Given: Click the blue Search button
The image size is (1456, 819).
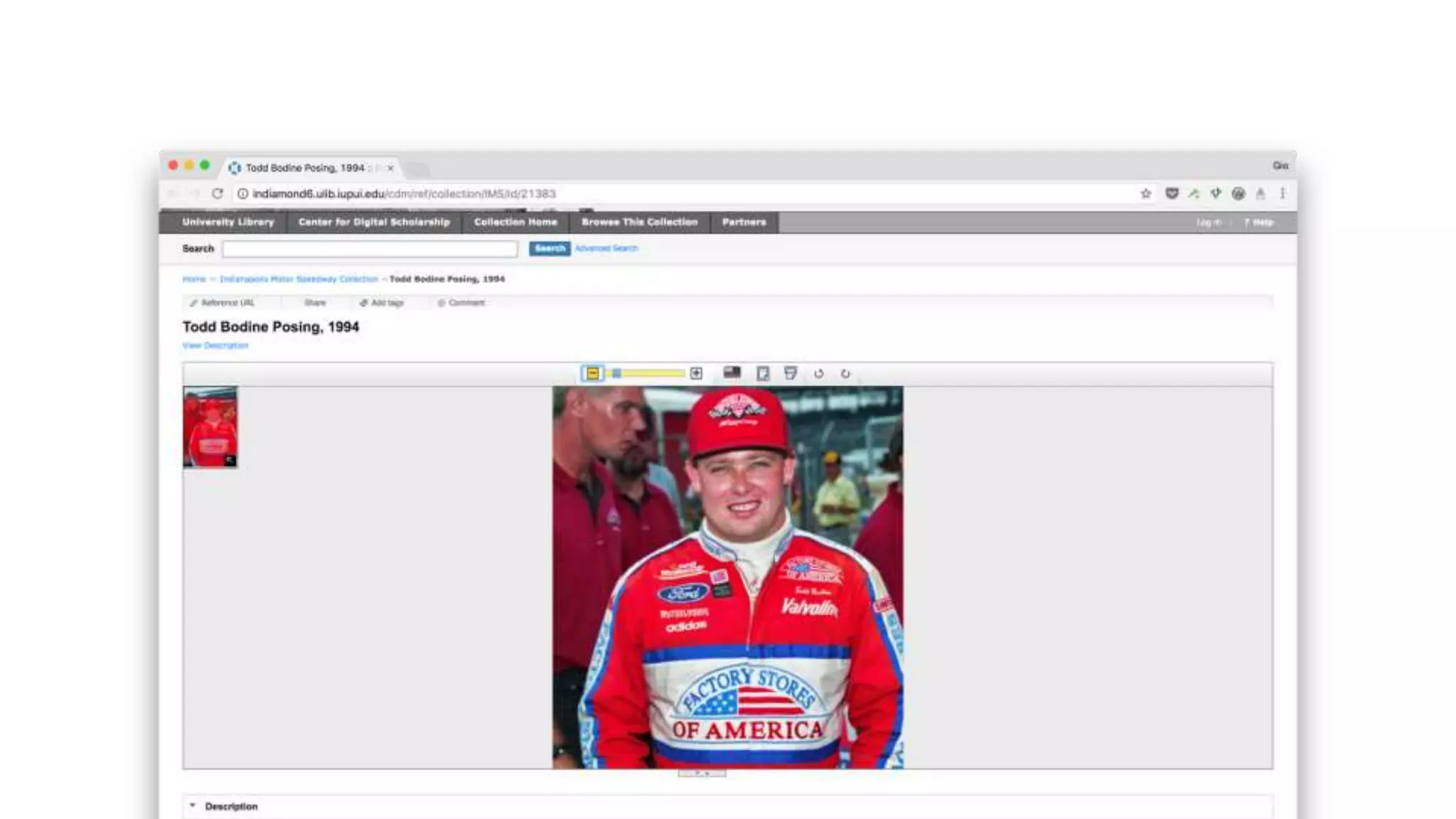Looking at the screenshot, I should (x=550, y=248).
